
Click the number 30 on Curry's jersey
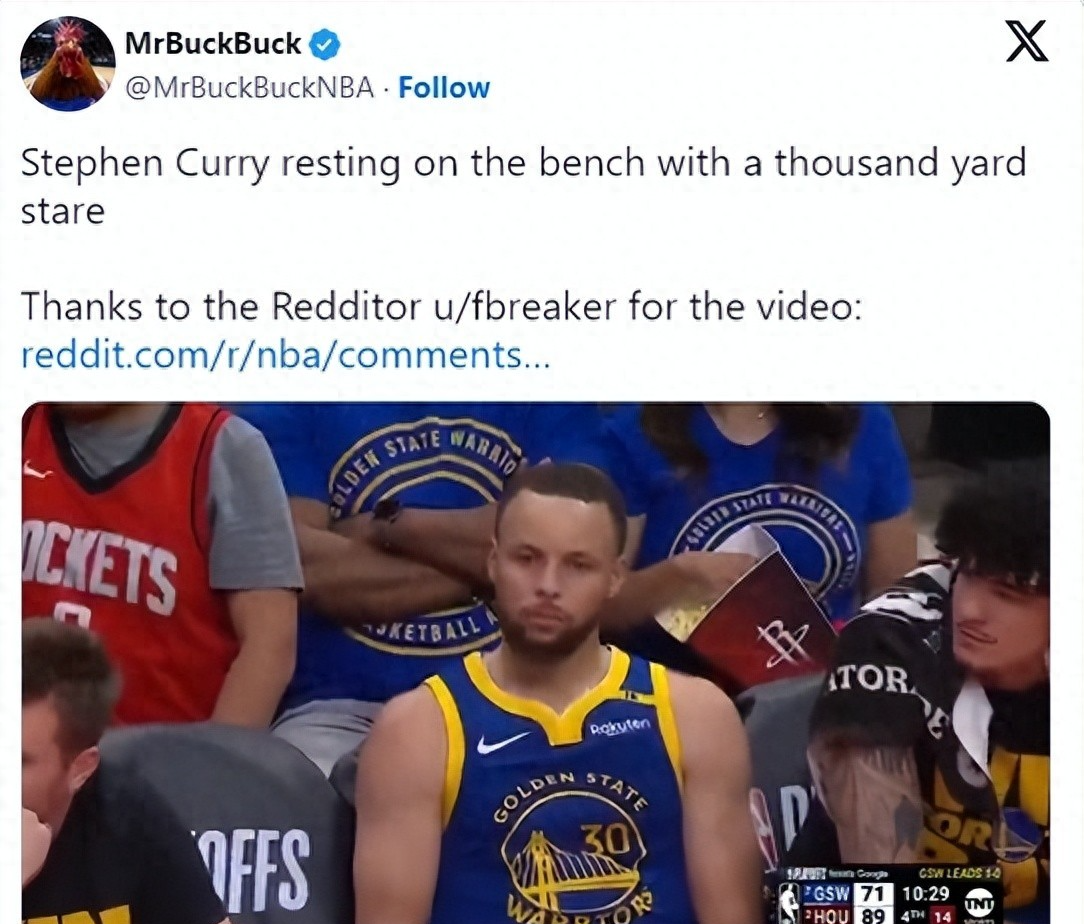[x=604, y=839]
